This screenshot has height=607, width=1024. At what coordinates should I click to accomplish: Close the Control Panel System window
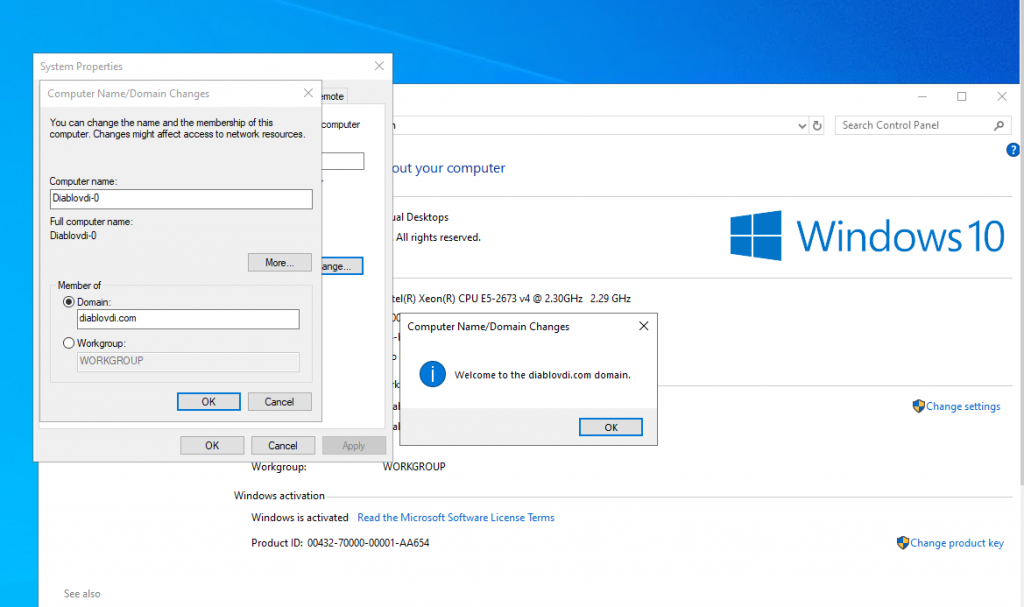[1002, 97]
